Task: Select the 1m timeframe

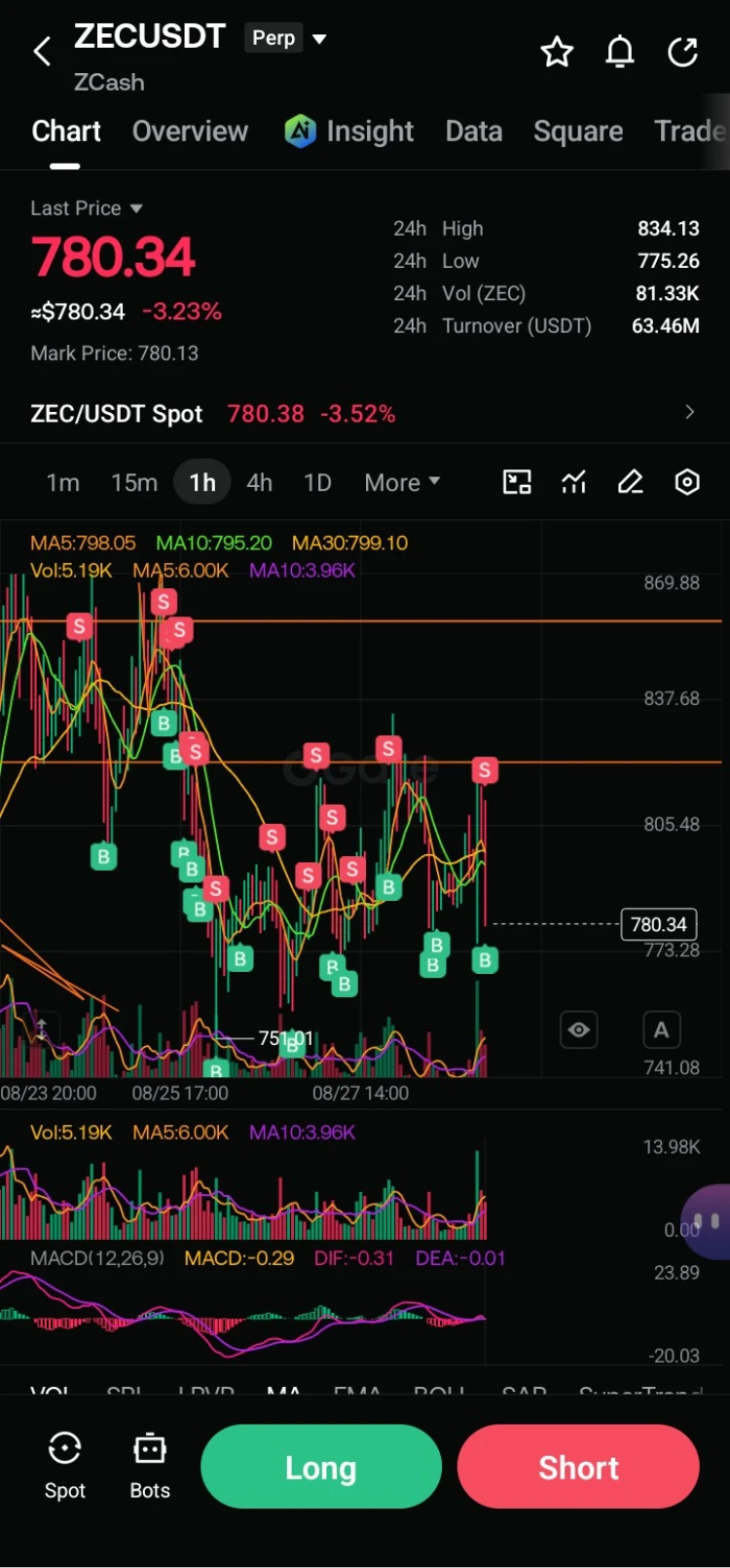Action: [x=63, y=482]
